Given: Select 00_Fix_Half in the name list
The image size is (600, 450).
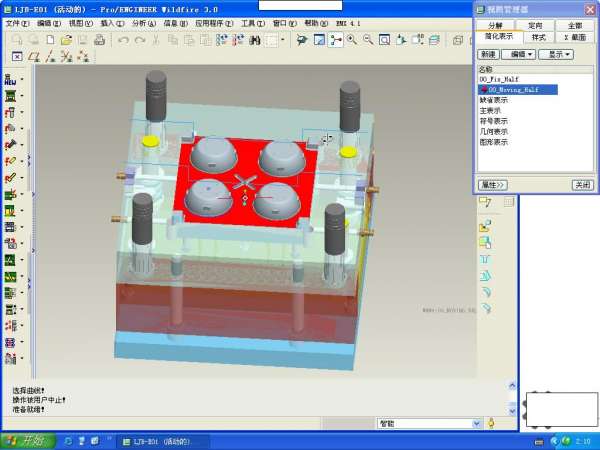Looking at the screenshot, I should tap(498, 78).
